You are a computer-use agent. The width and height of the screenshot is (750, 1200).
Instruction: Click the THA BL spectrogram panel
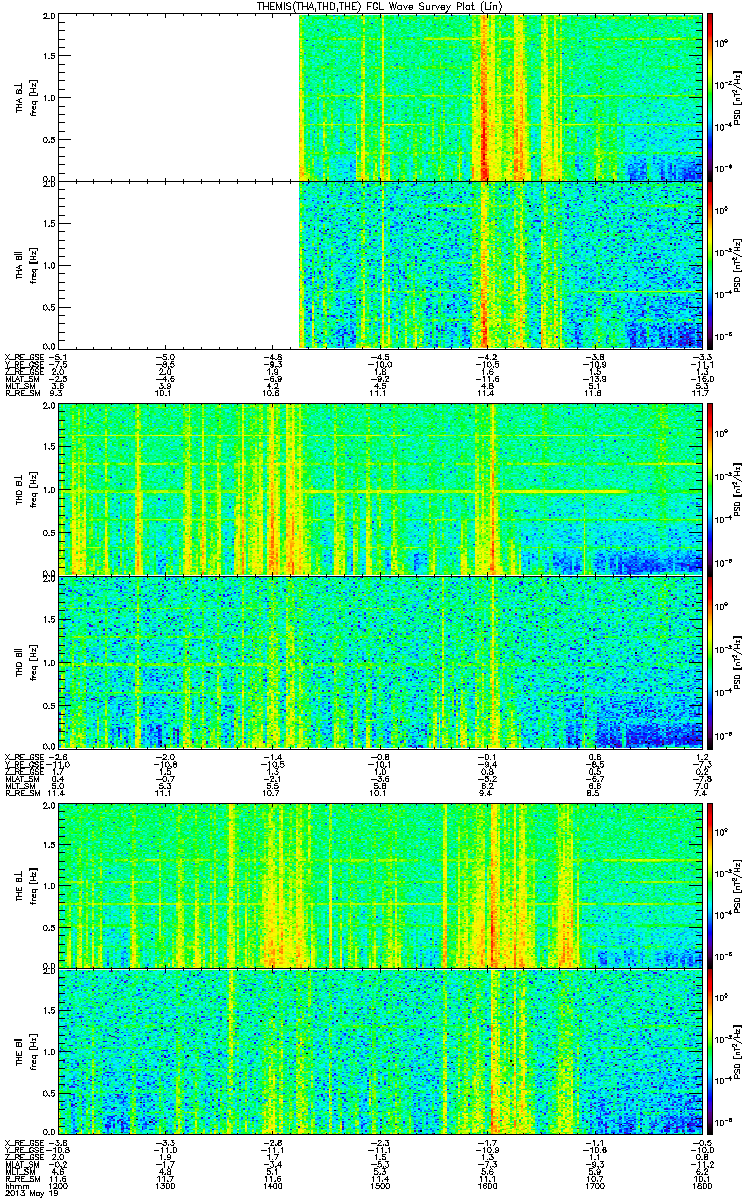(x=381, y=98)
